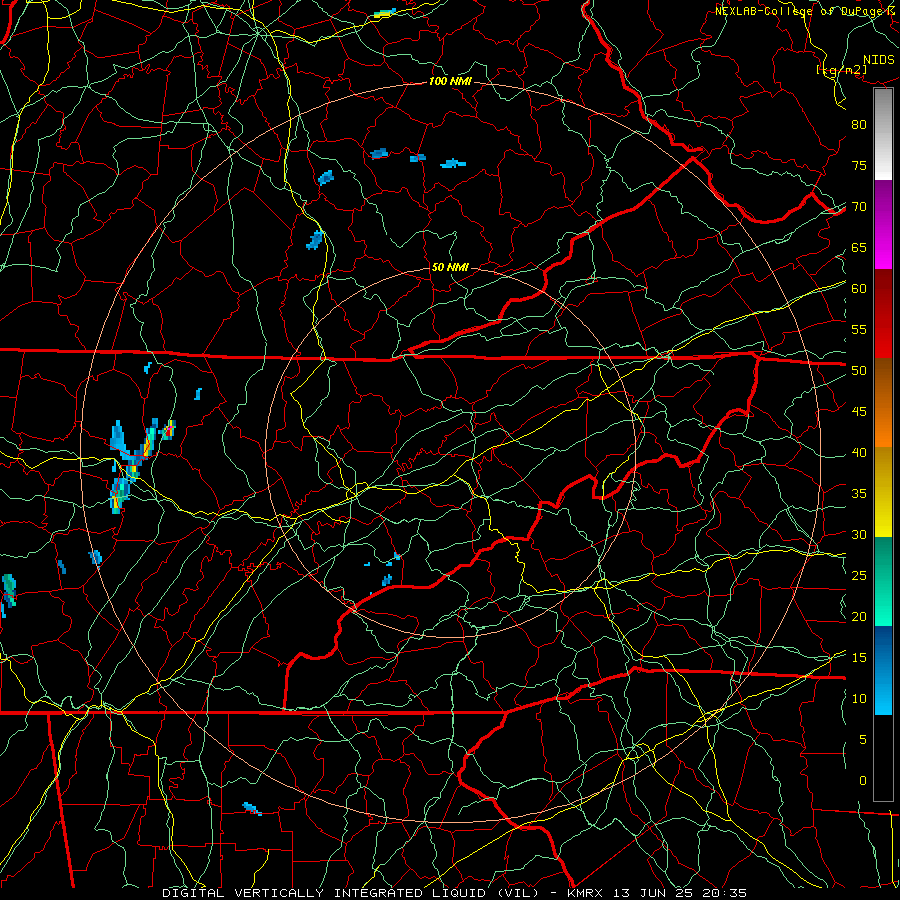Pick the blue segment of the color bar
This screenshot has height=900, width=900.
[883, 670]
